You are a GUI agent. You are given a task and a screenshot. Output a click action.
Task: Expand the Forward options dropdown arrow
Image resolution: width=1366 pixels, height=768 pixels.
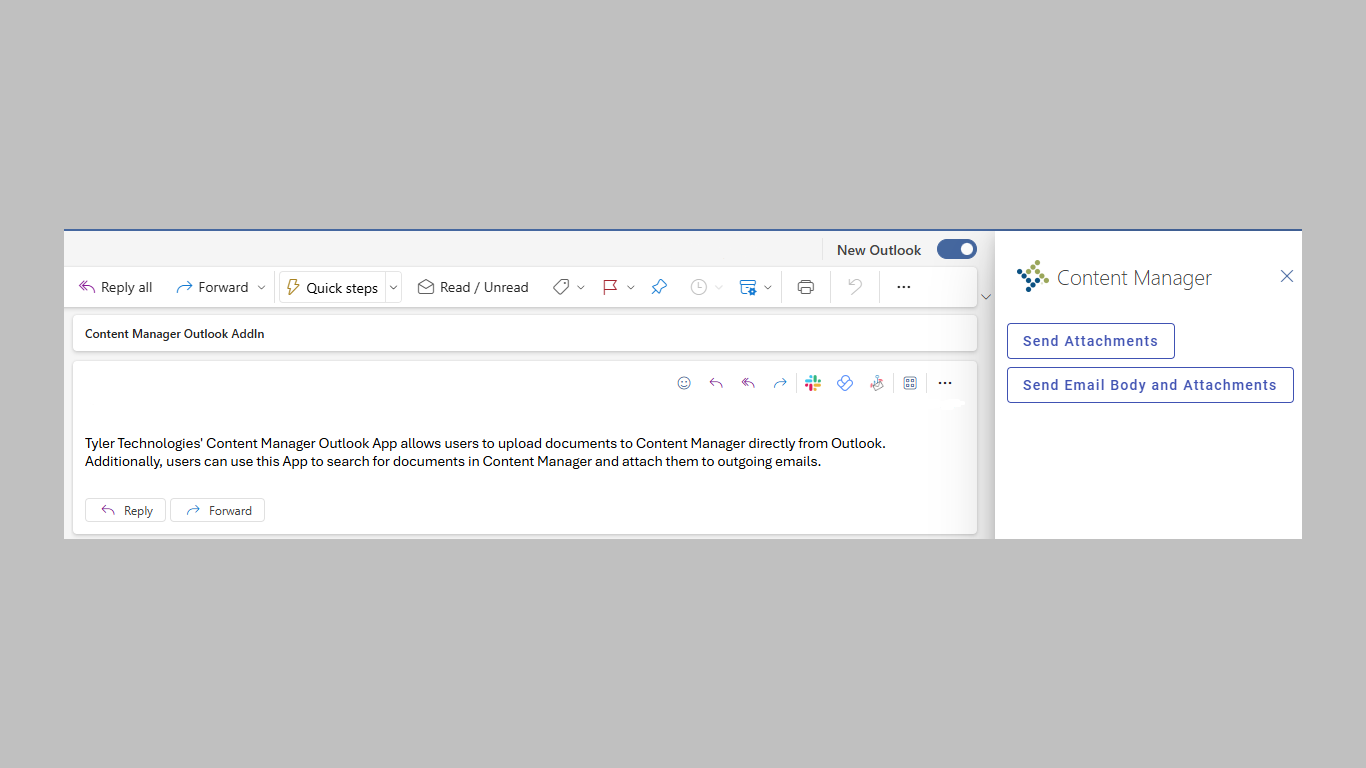click(x=262, y=287)
